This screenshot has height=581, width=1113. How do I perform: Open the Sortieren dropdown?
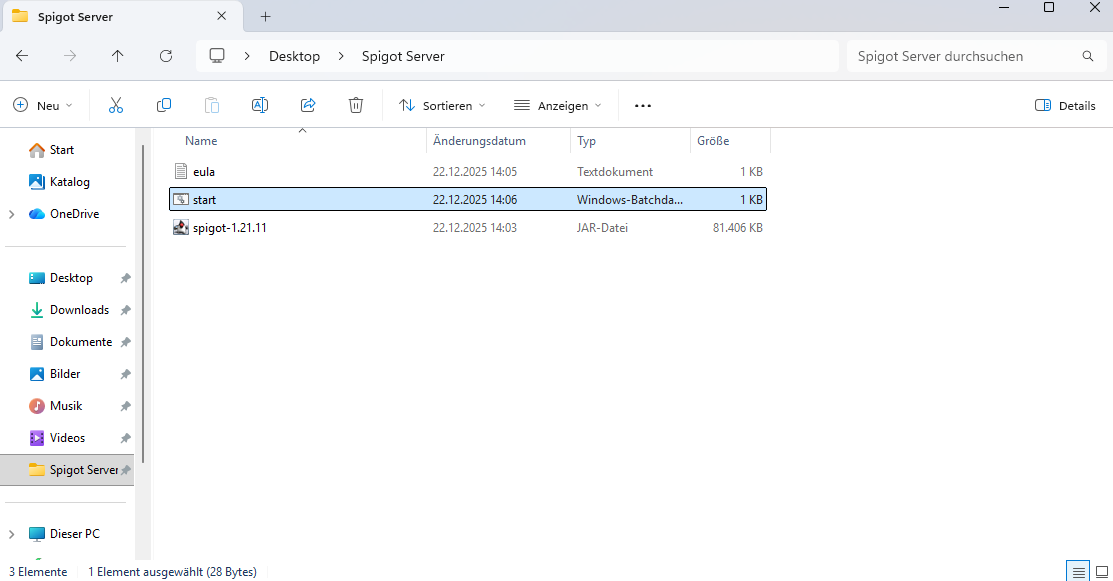tap(441, 105)
